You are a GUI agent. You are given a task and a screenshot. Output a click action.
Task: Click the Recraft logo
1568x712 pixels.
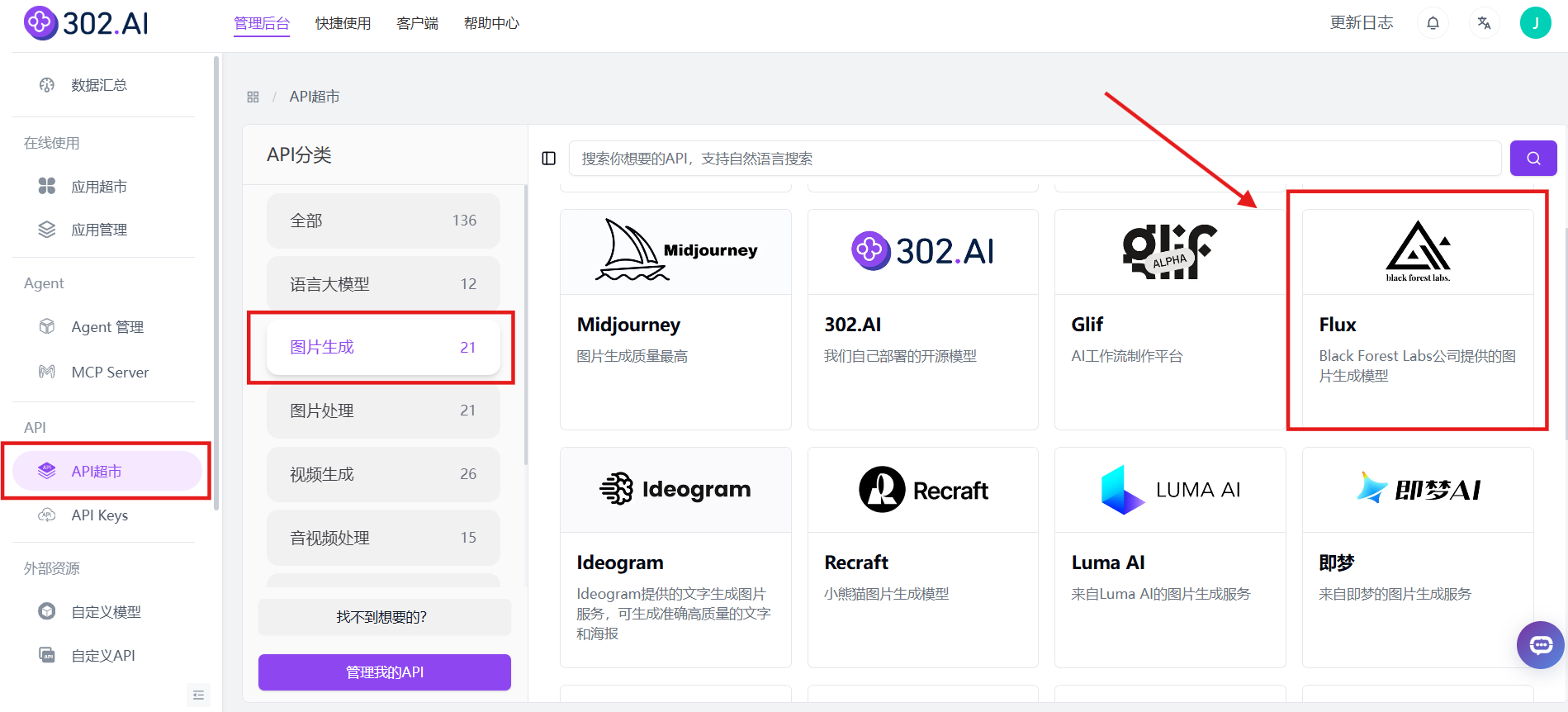[x=922, y=490]
